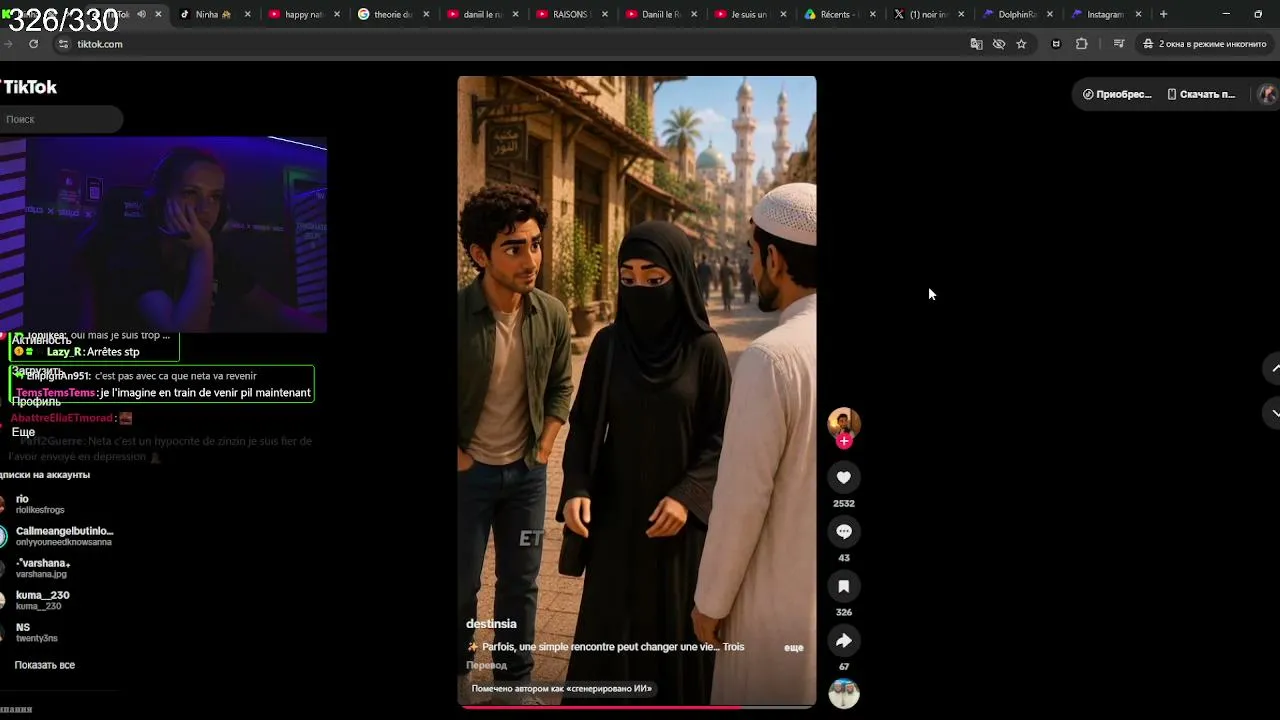Open the site info icon before the URL
Viewport: 1280px width, 720px height.
(x=63, y=44)
